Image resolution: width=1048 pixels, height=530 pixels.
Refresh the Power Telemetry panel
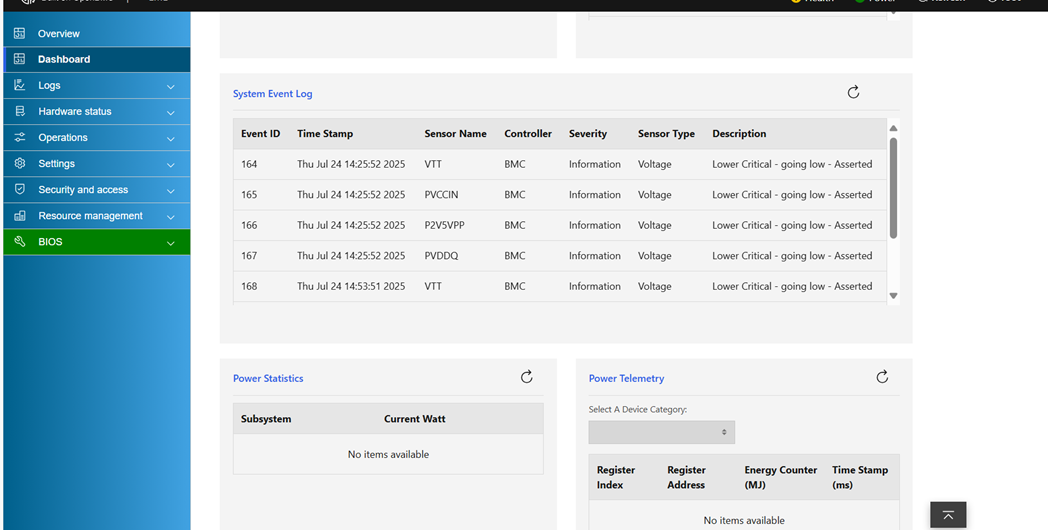pos(882,377)
